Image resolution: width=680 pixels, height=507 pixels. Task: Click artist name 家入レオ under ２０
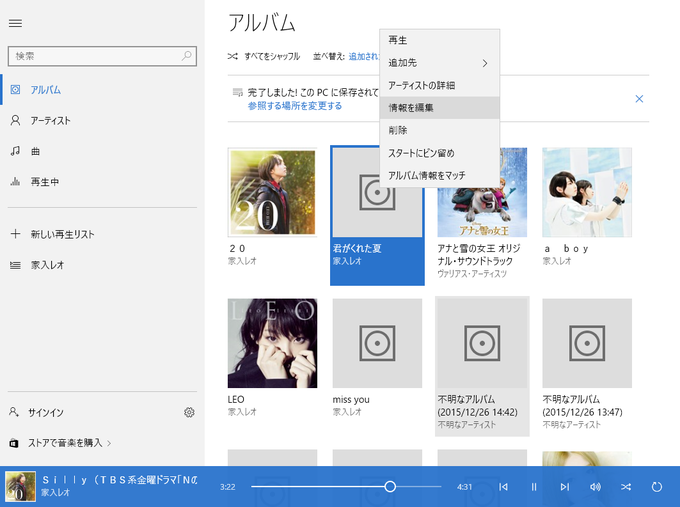[242, 261]
